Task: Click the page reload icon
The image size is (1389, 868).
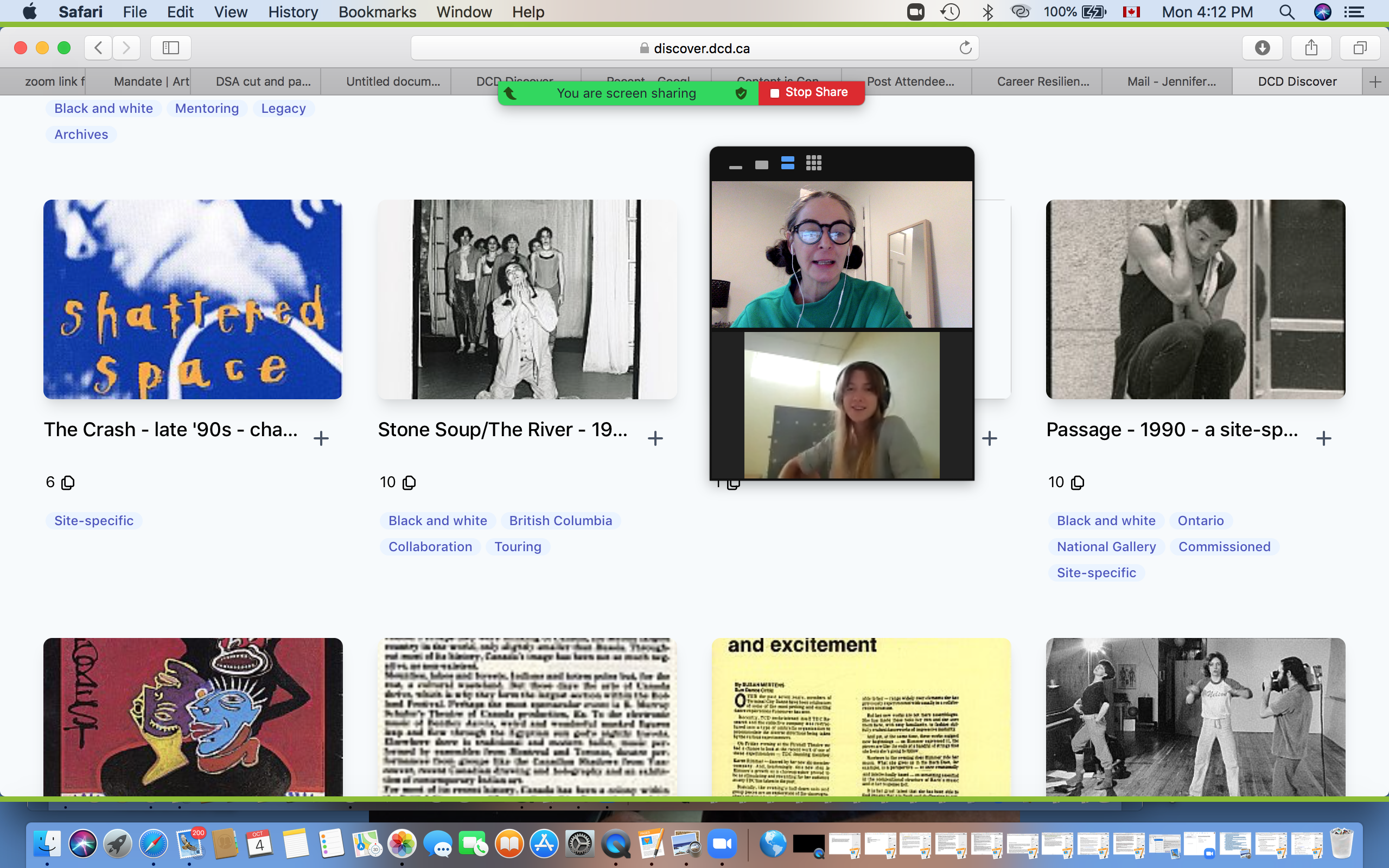Action: (x=965, y=48)
